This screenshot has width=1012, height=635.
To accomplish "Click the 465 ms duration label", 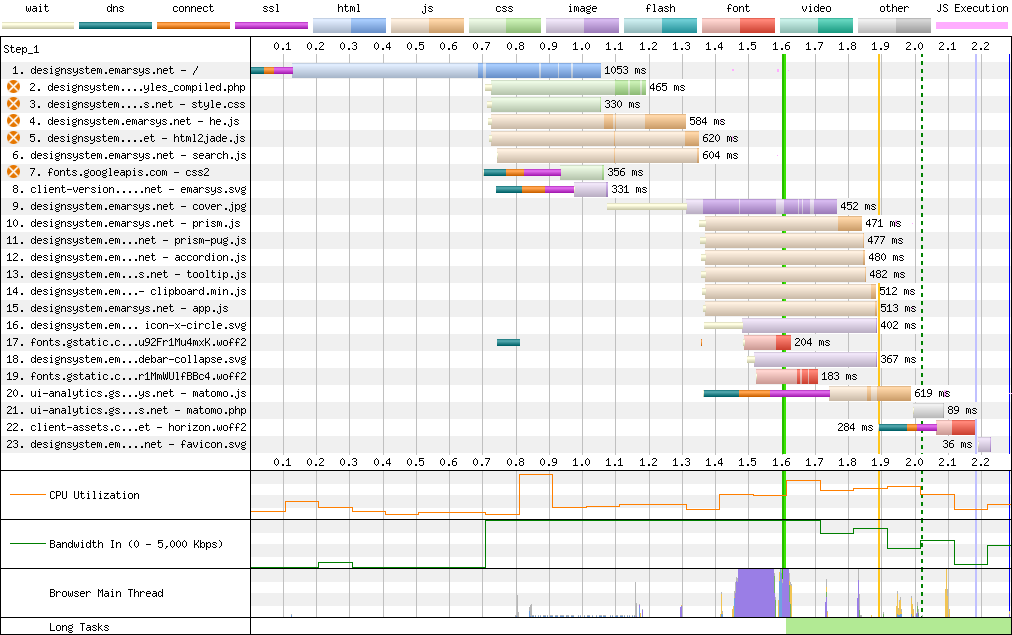I will pos(667,87).
